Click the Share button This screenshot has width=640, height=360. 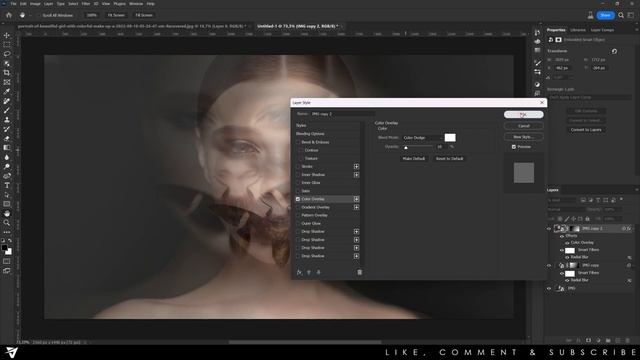point(605,15)
